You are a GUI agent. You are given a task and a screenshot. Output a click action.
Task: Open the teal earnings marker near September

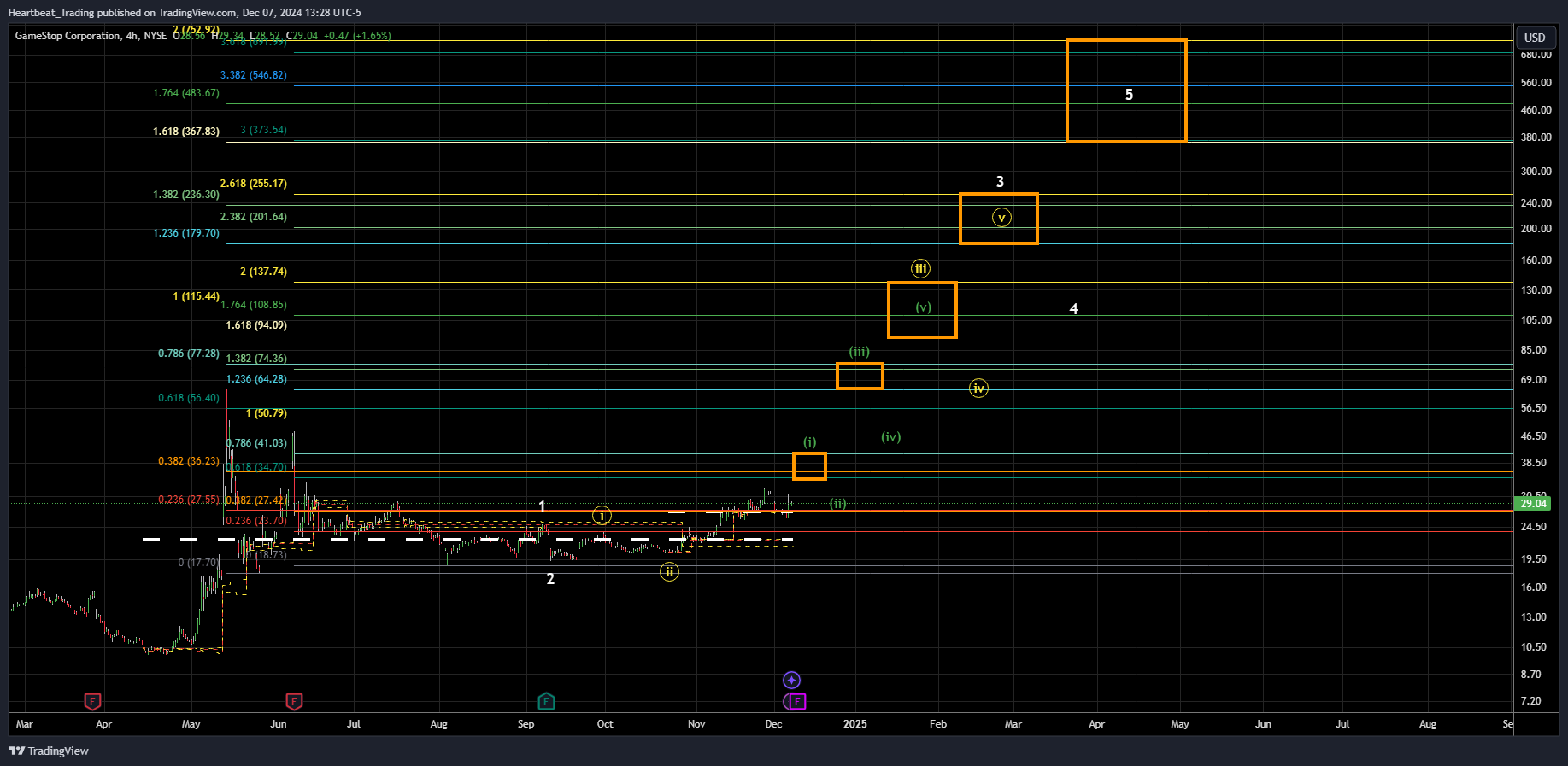[x=546, y=702]
